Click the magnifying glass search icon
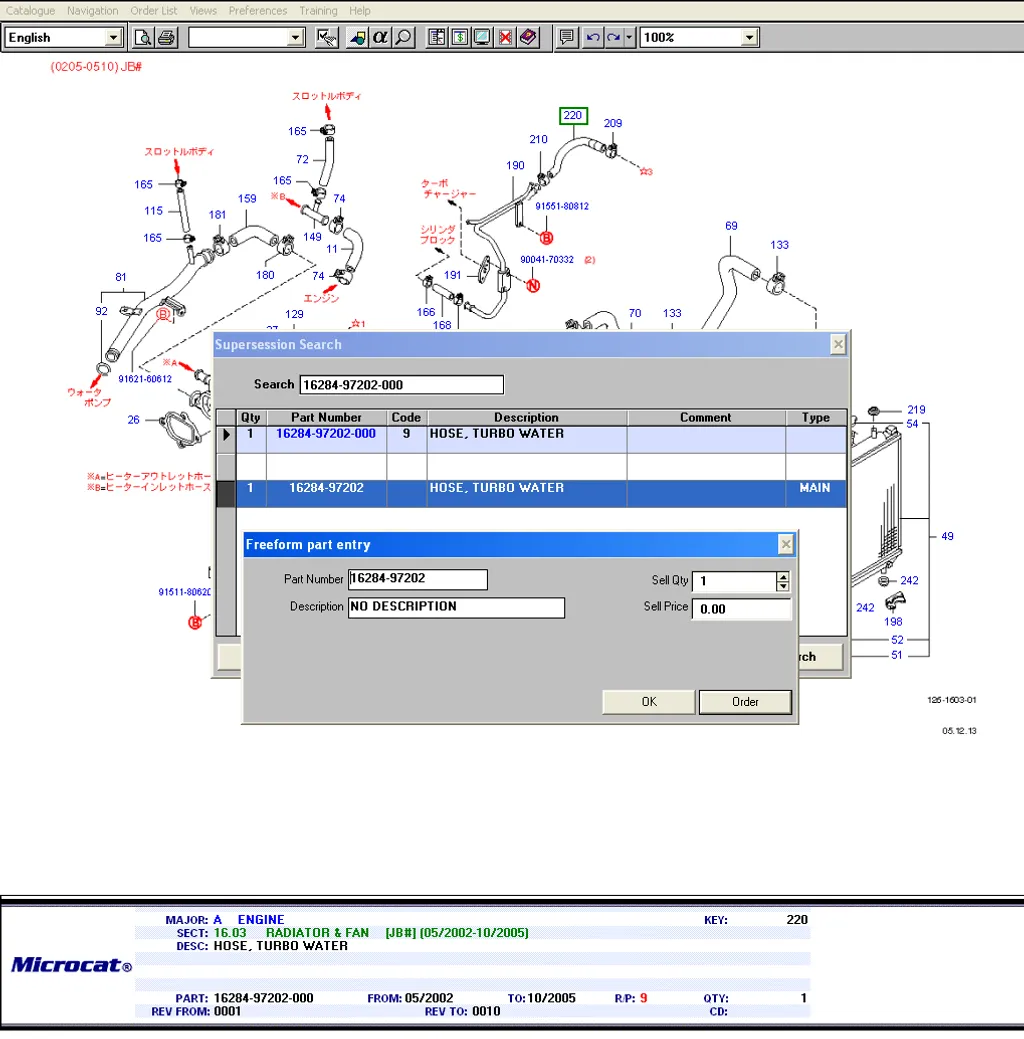1024x1039 pixels. [x=403, y=37]
